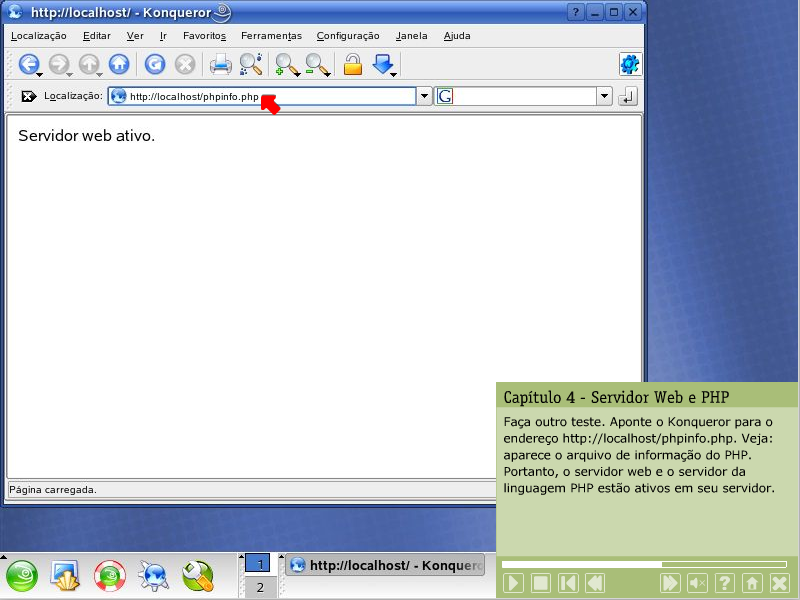Screen dimensions: 800x600
Task: Open the Back button history dropdown arrow
Action: 39,74
